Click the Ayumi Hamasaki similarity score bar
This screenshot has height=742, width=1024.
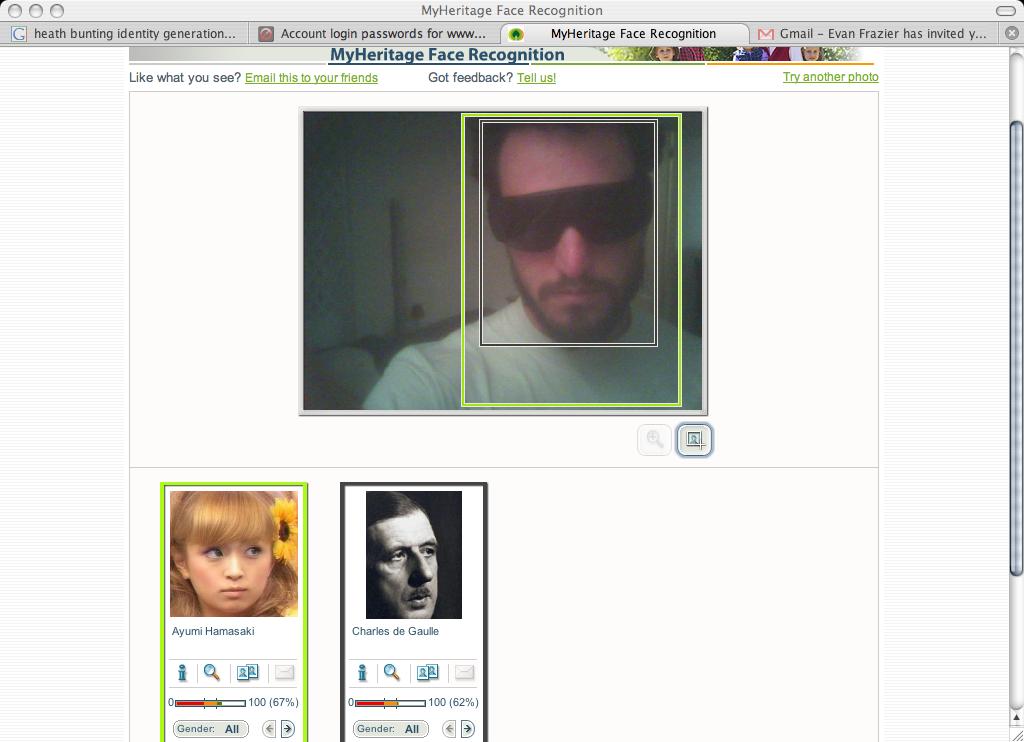(x=210, y=703)
